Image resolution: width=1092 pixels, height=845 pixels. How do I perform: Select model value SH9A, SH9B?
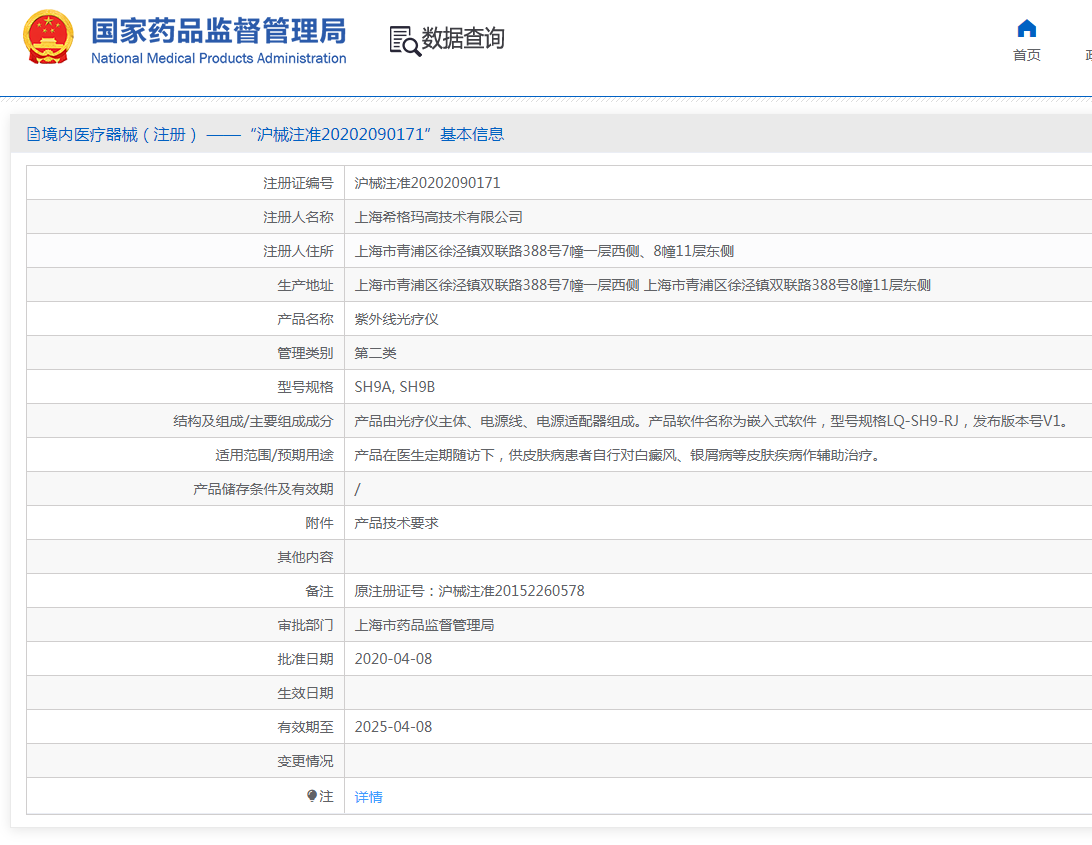[x=394, y=387]
